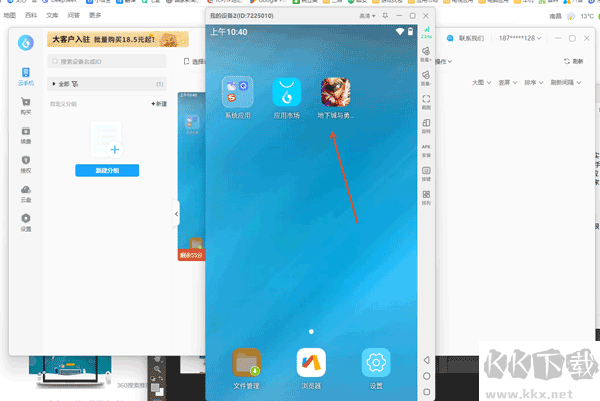Launch the 地下城与勇士 game icon
The height and width of the screenshot is (401, 600).
coord(336,98)
